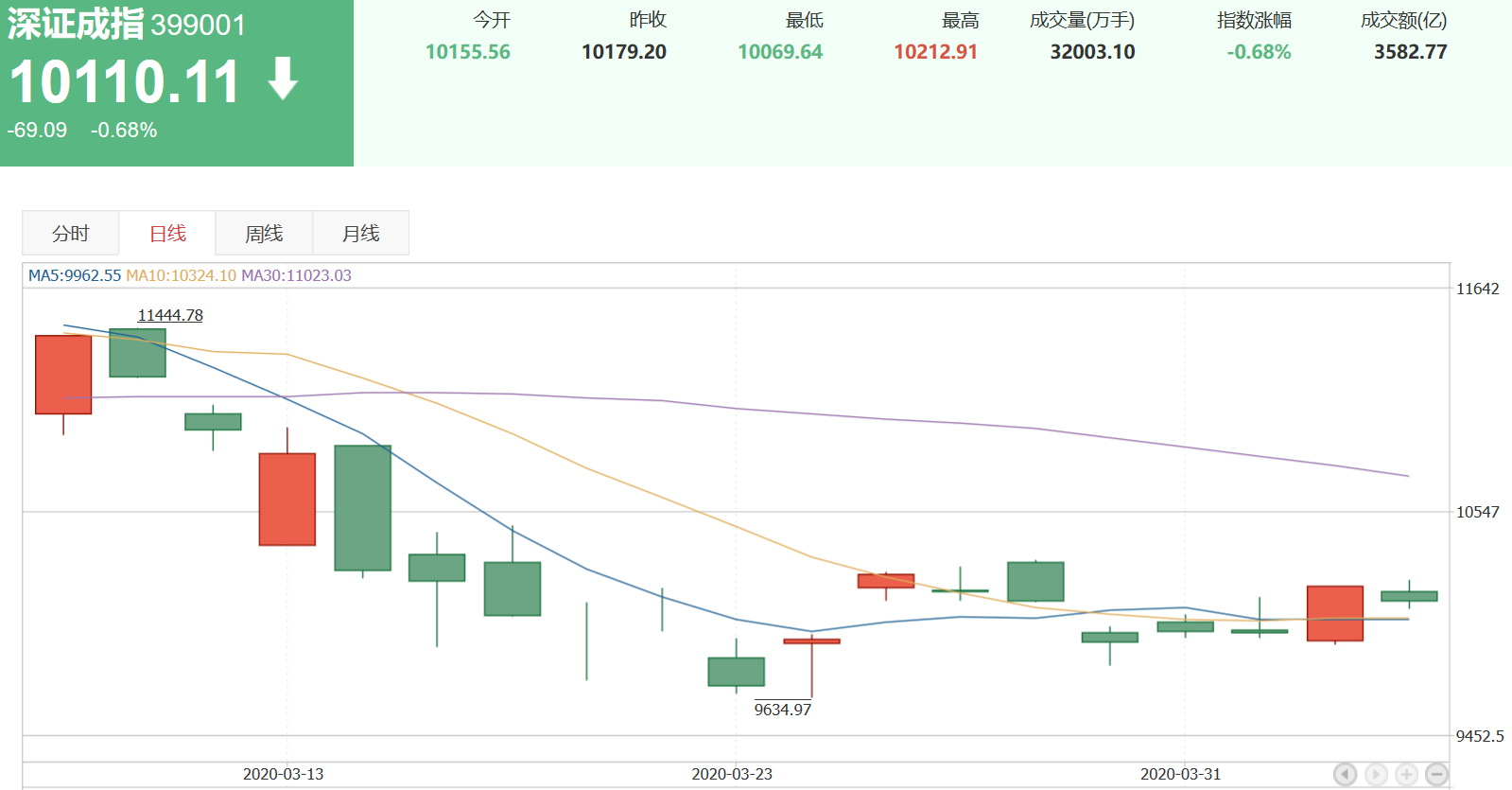Image resolution: width=1512 pixels, height=790 pixels.
Task: Click the scroll-right arrow button under the chart
Action: click(1376, 774)
